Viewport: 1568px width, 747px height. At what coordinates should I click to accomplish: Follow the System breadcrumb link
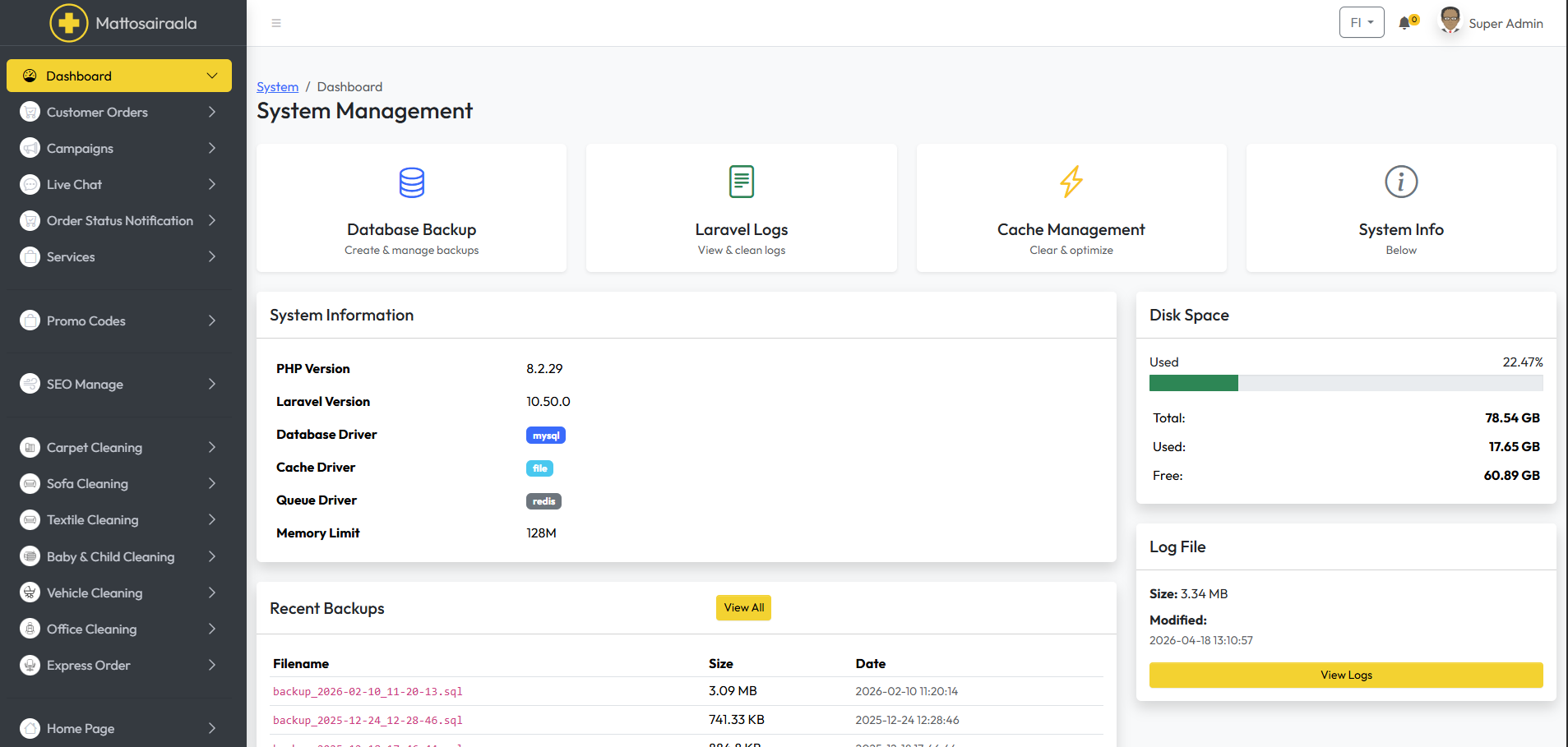tap(277, 87)
